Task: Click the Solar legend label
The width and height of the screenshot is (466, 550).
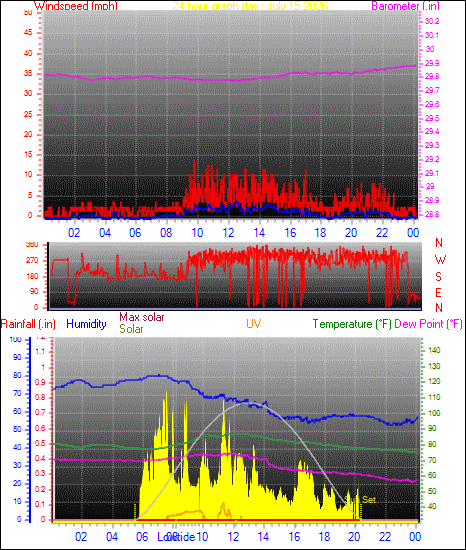Action: [x=131, y=329]
